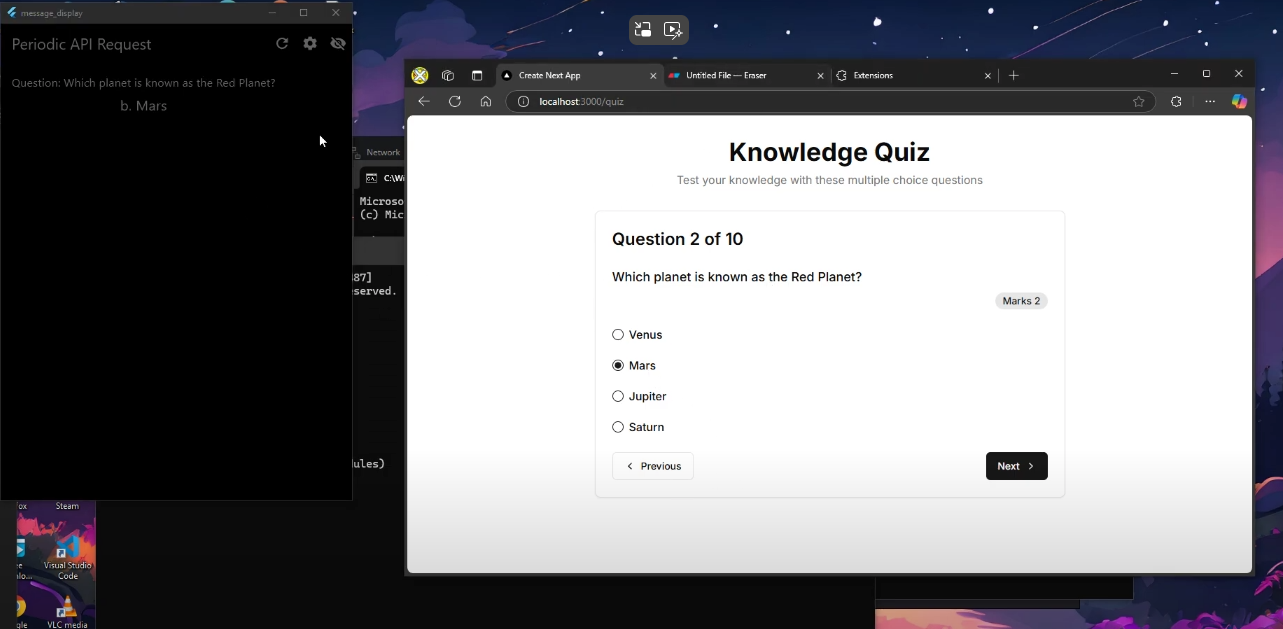Image resolution: width=1283 pixels, height=629 pixels.
Task: Open a new browser tab
Action: 1014,76
